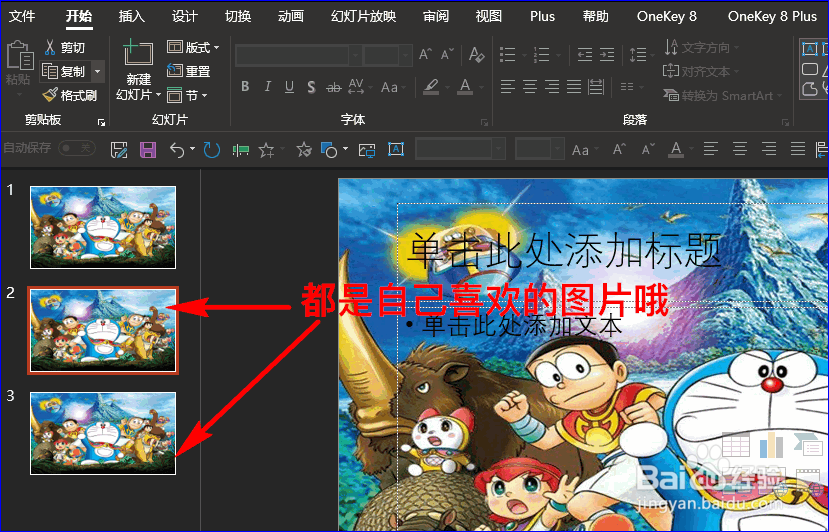Increase the list indent level

click(x=606, y=54)
